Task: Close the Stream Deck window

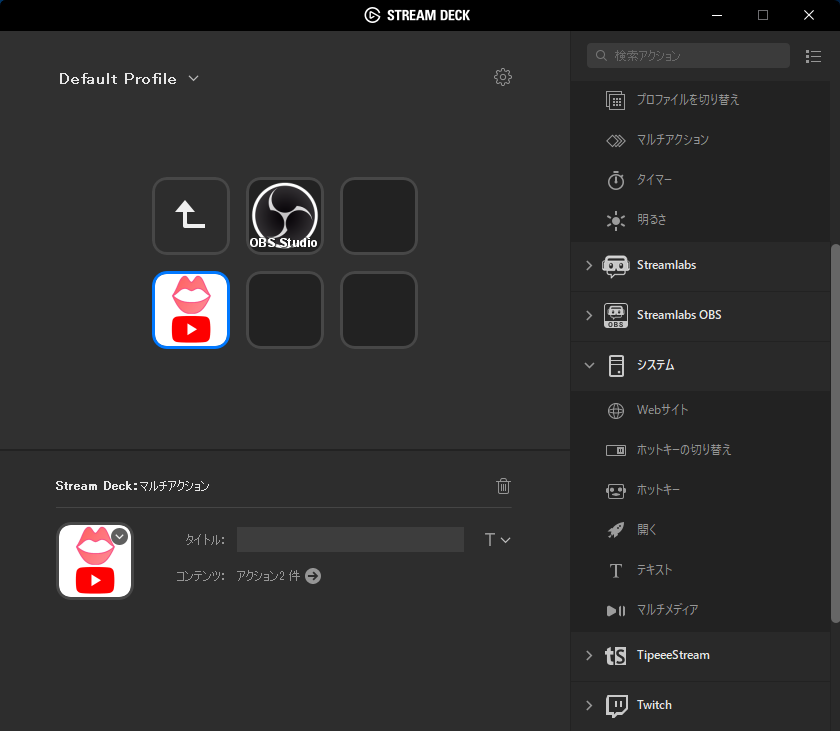Action: pyautogui.click(x=809, y=15)
